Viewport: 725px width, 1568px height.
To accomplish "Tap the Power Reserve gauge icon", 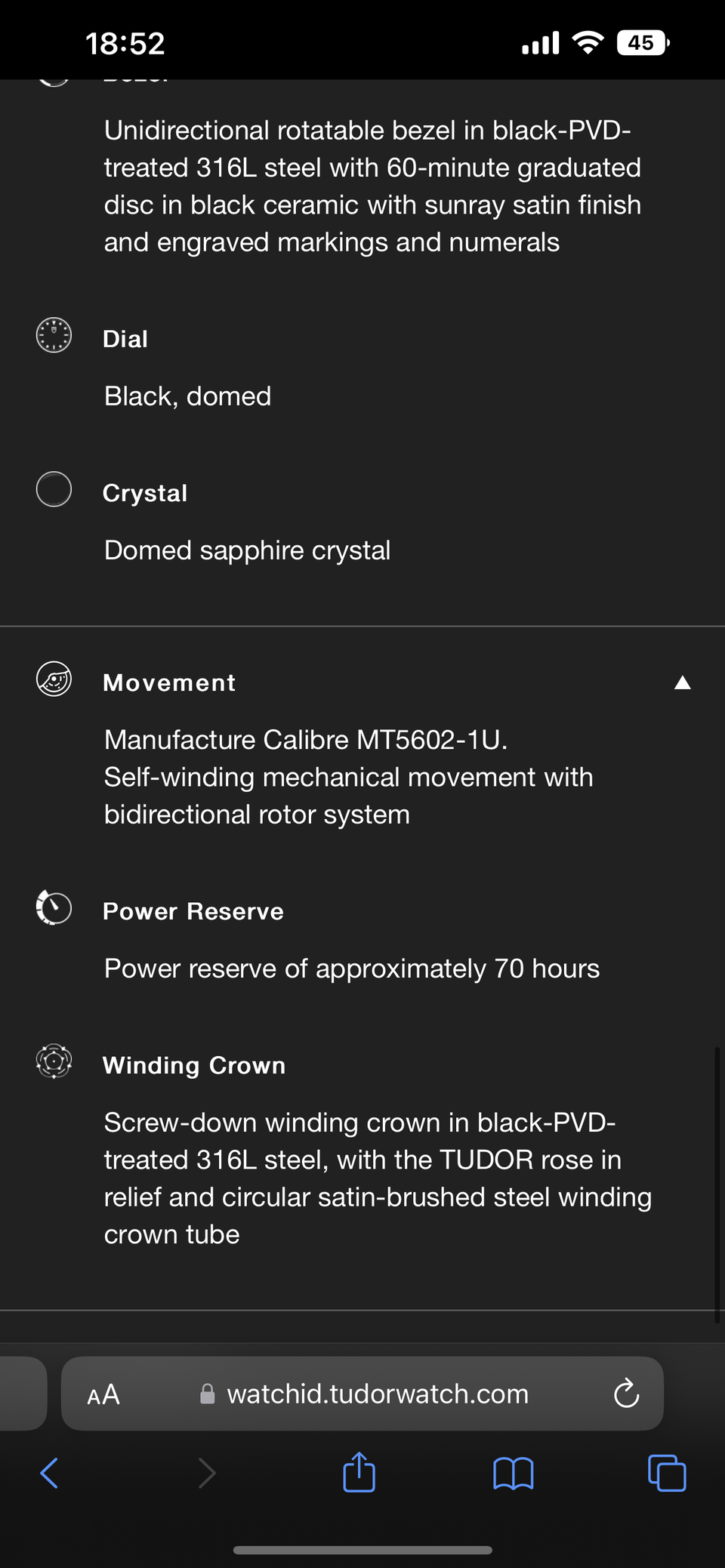I will (54, 907).
